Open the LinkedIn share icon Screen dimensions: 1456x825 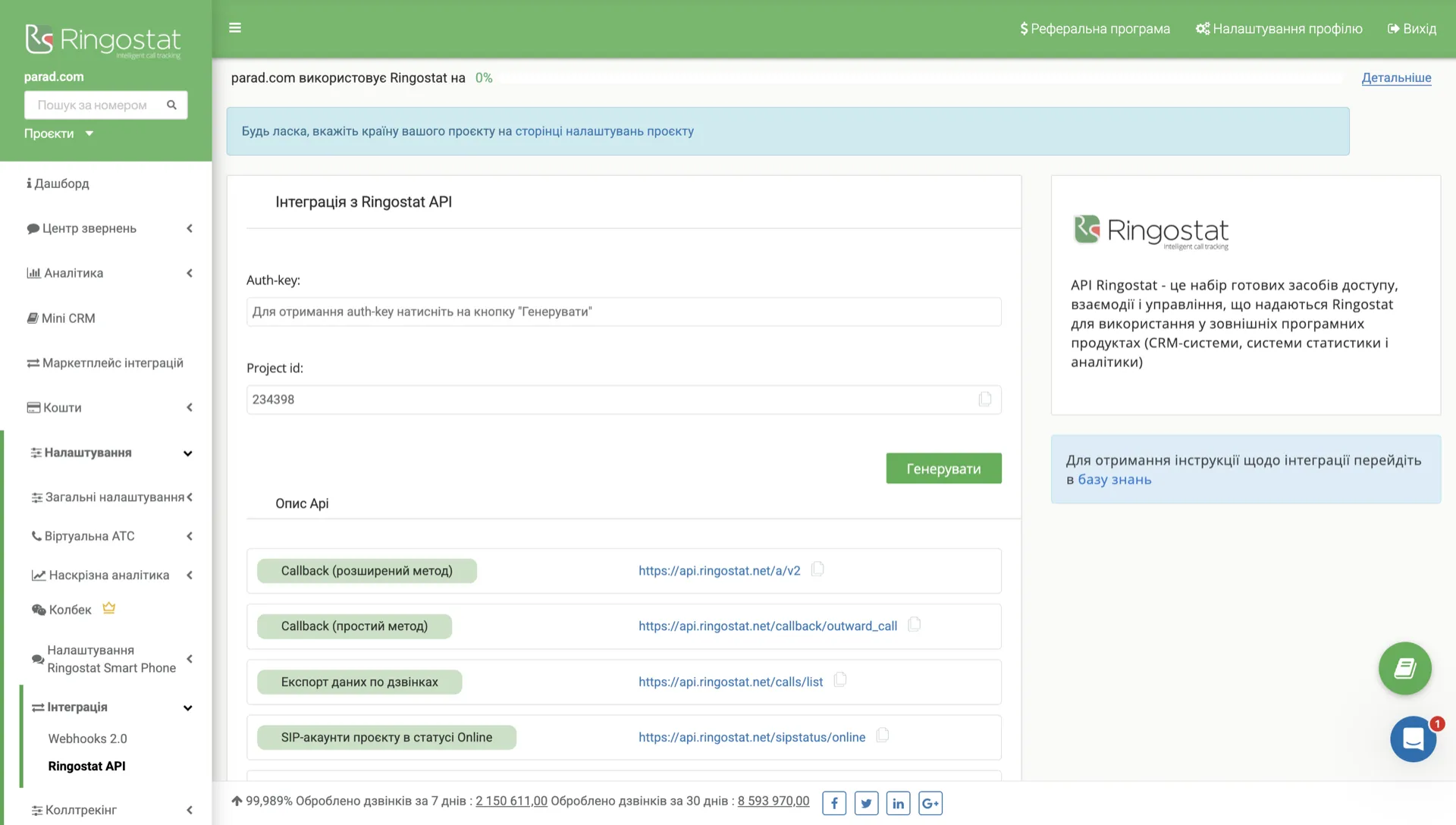click(898, 803)
